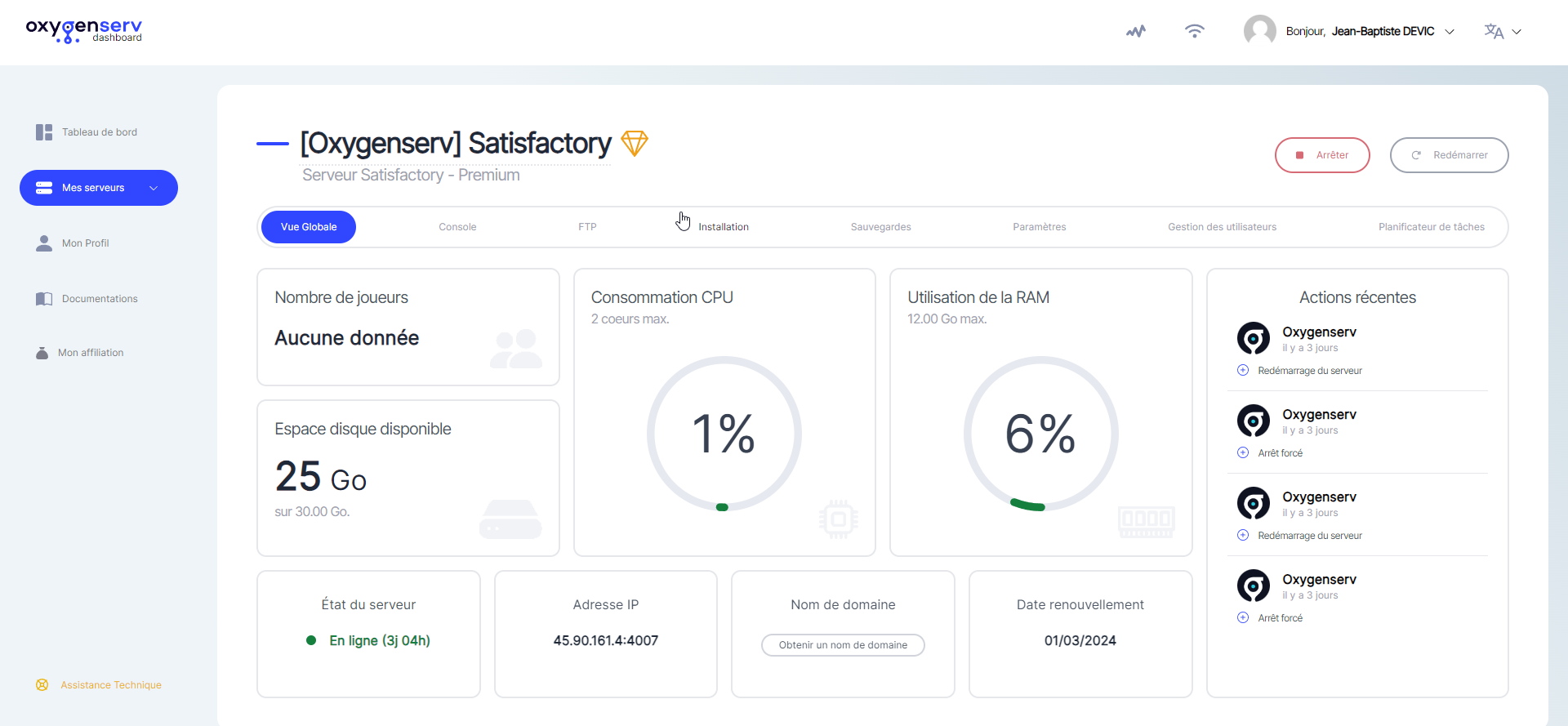This screenshot has height=726, width=1568.
Task: Open the Planificateur de tâches tab
Action: pos(1432,227)
